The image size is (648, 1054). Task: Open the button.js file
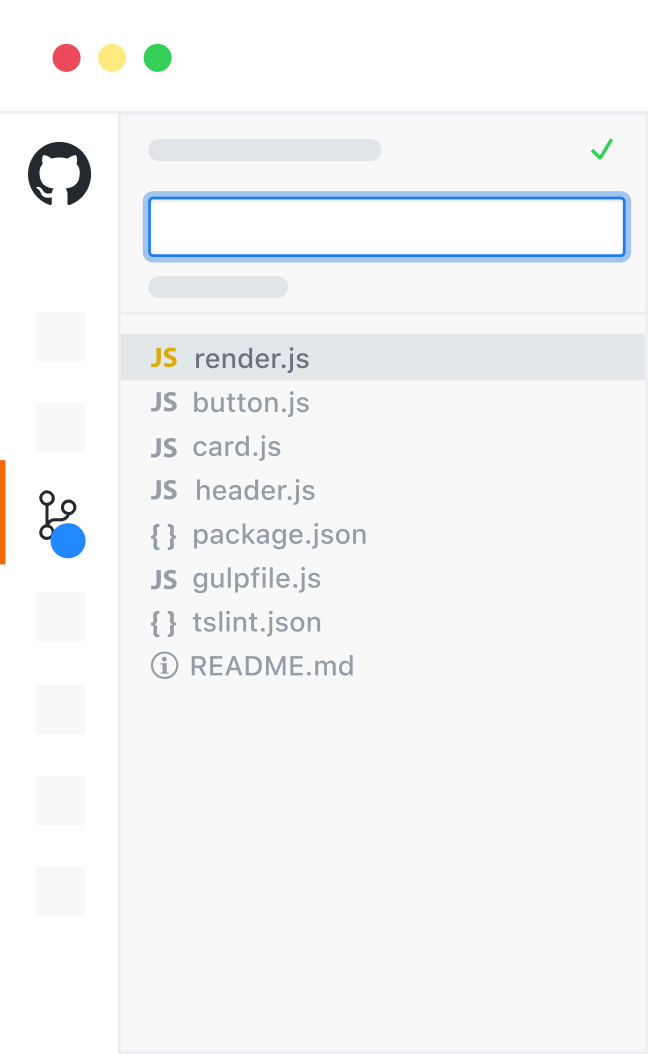pos(251,402)
